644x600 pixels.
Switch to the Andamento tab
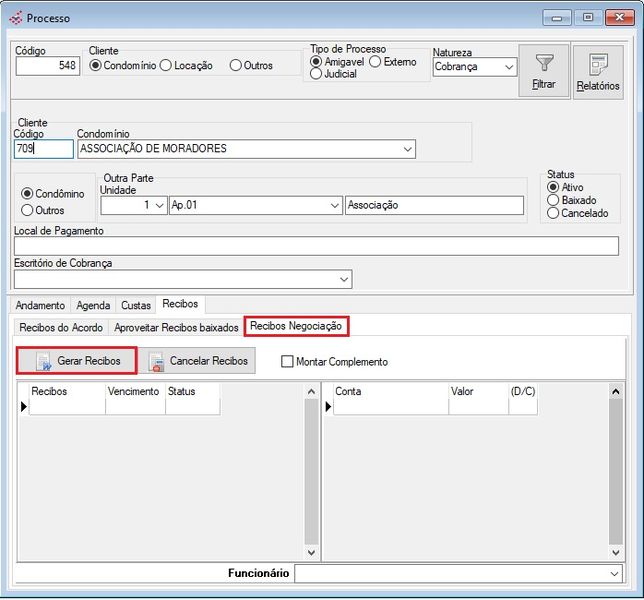(40, 305)
